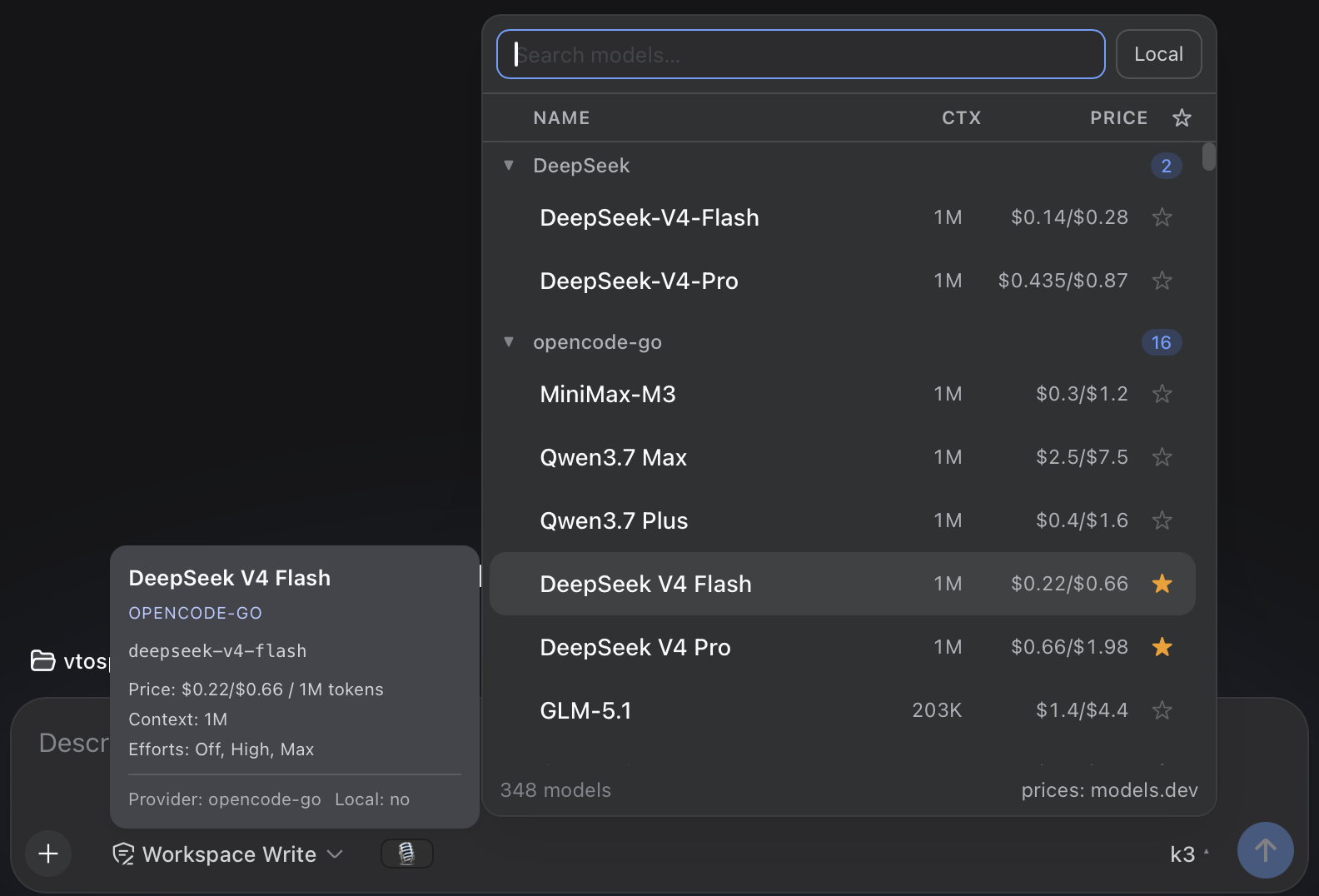1319x896 pixels.
Task: Click the $2.5/$7.5 price of Qwen3.7 Max
Action: click(1082, 457)
